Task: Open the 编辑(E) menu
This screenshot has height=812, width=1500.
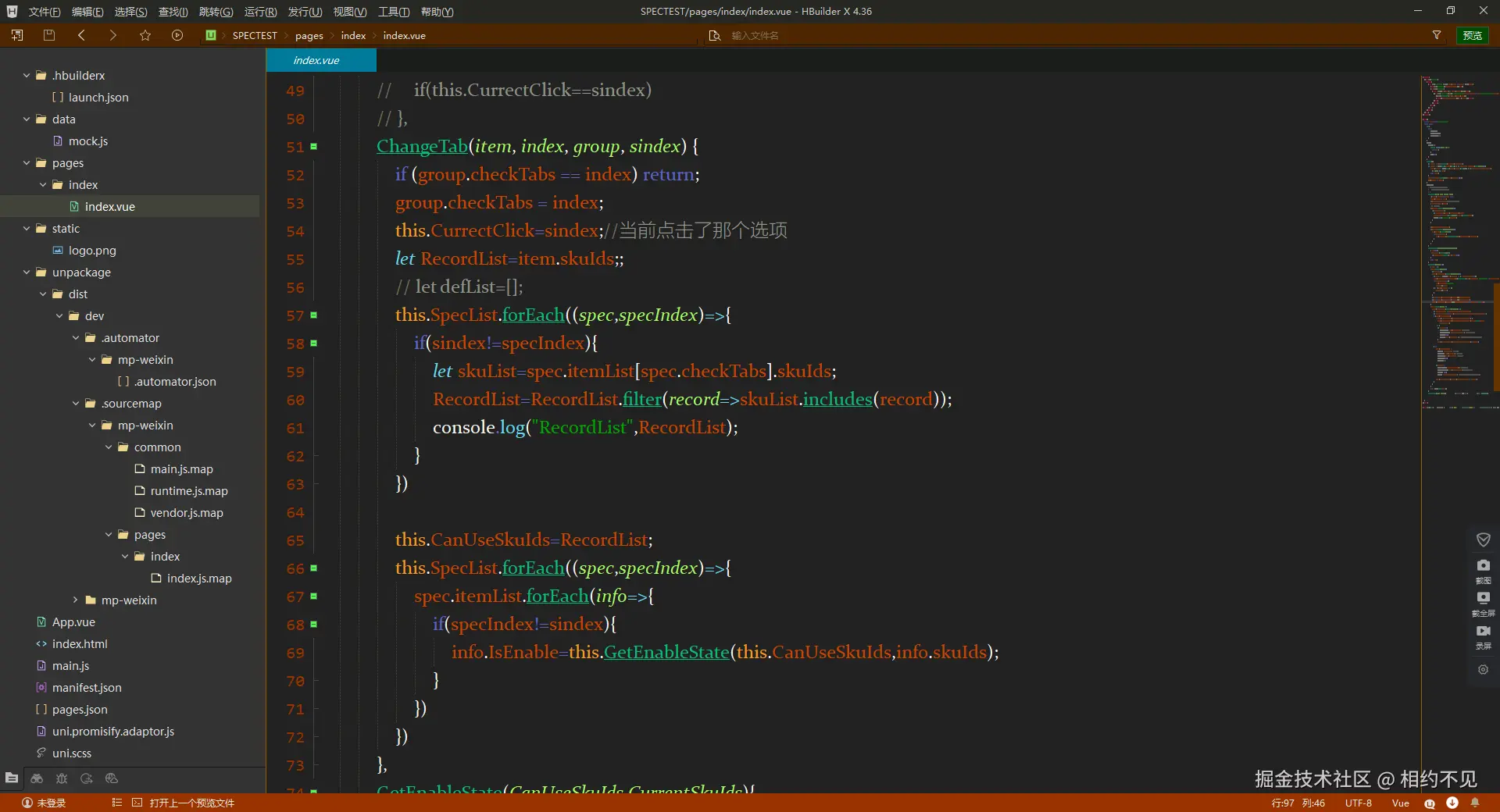Action: pyautogui.click(x=87, y=12)
